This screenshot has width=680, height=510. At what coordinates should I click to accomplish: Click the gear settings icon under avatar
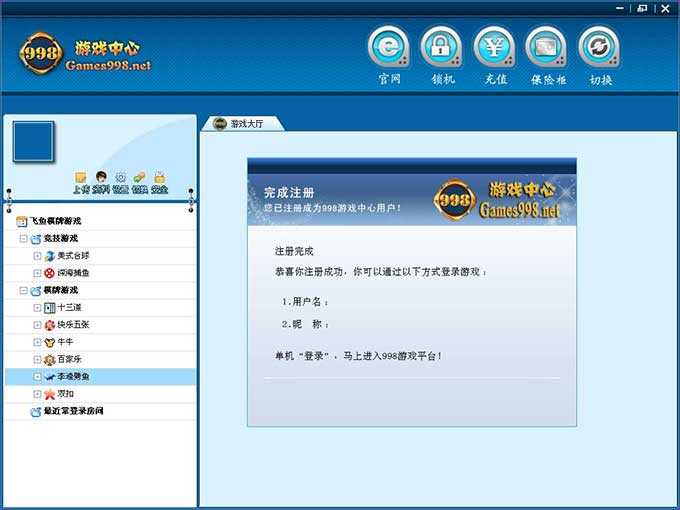121,178
